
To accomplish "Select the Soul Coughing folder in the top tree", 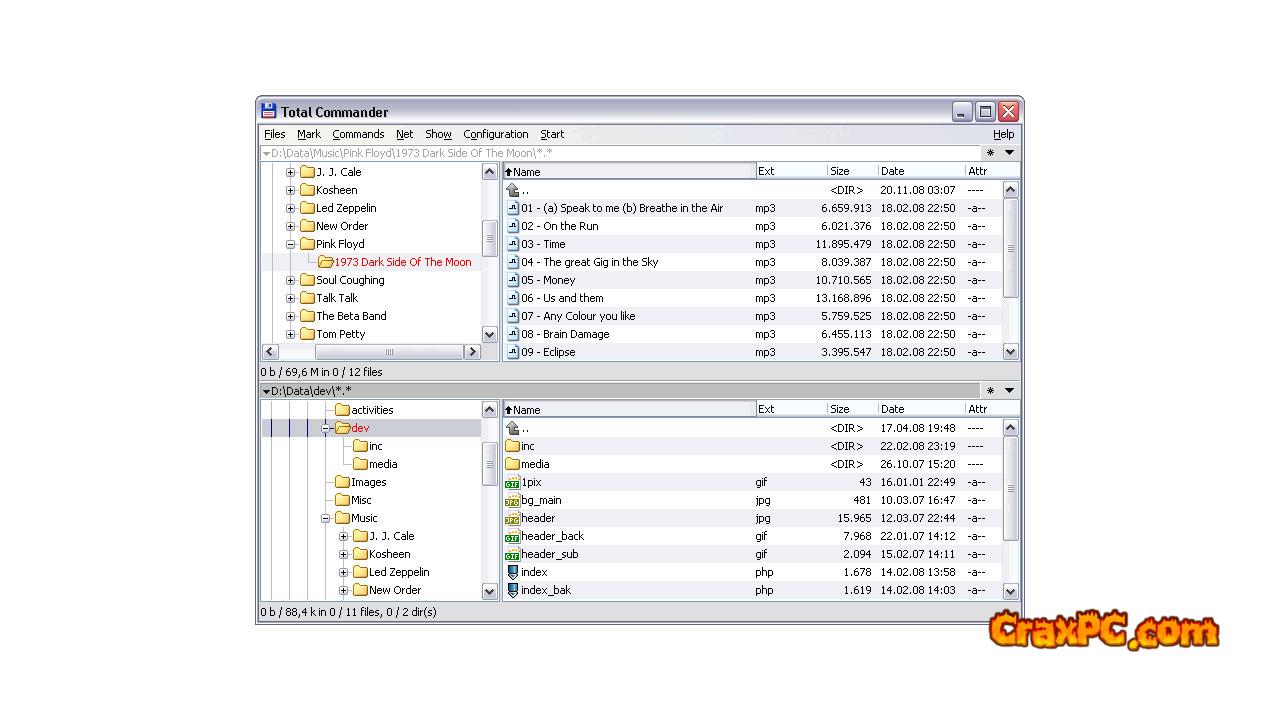I will 350,280.
